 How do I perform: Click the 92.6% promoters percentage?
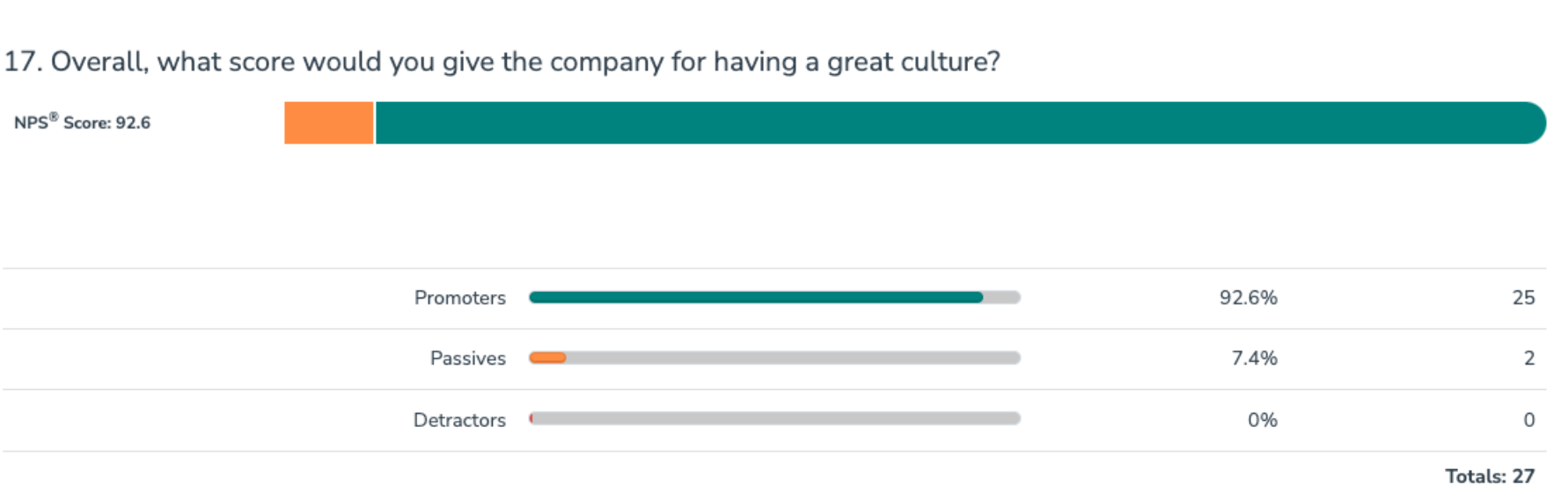(x=1248, y=298)
